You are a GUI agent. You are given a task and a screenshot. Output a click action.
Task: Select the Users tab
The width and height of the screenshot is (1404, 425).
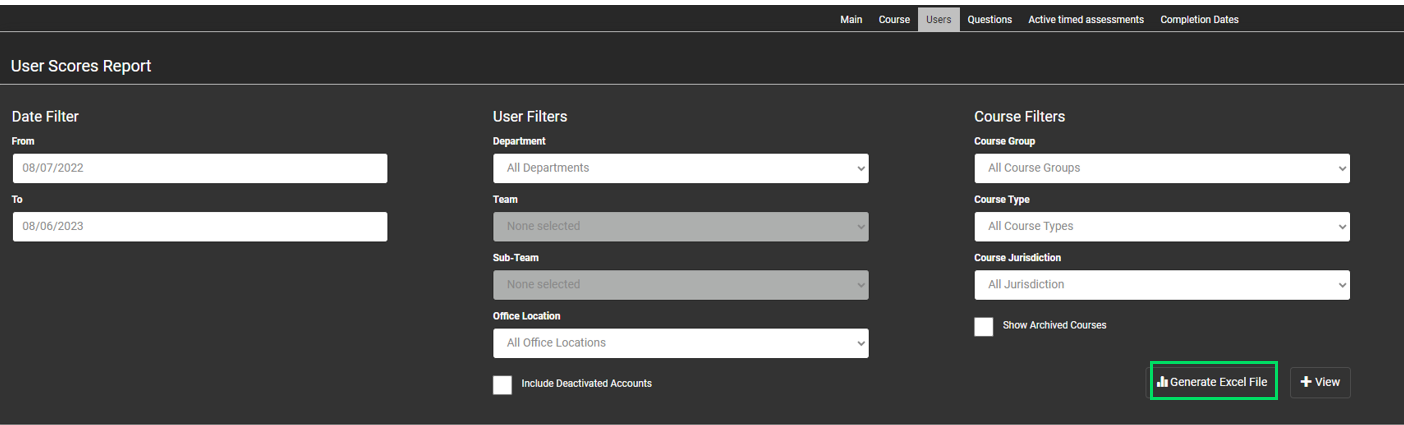(939, 19)
